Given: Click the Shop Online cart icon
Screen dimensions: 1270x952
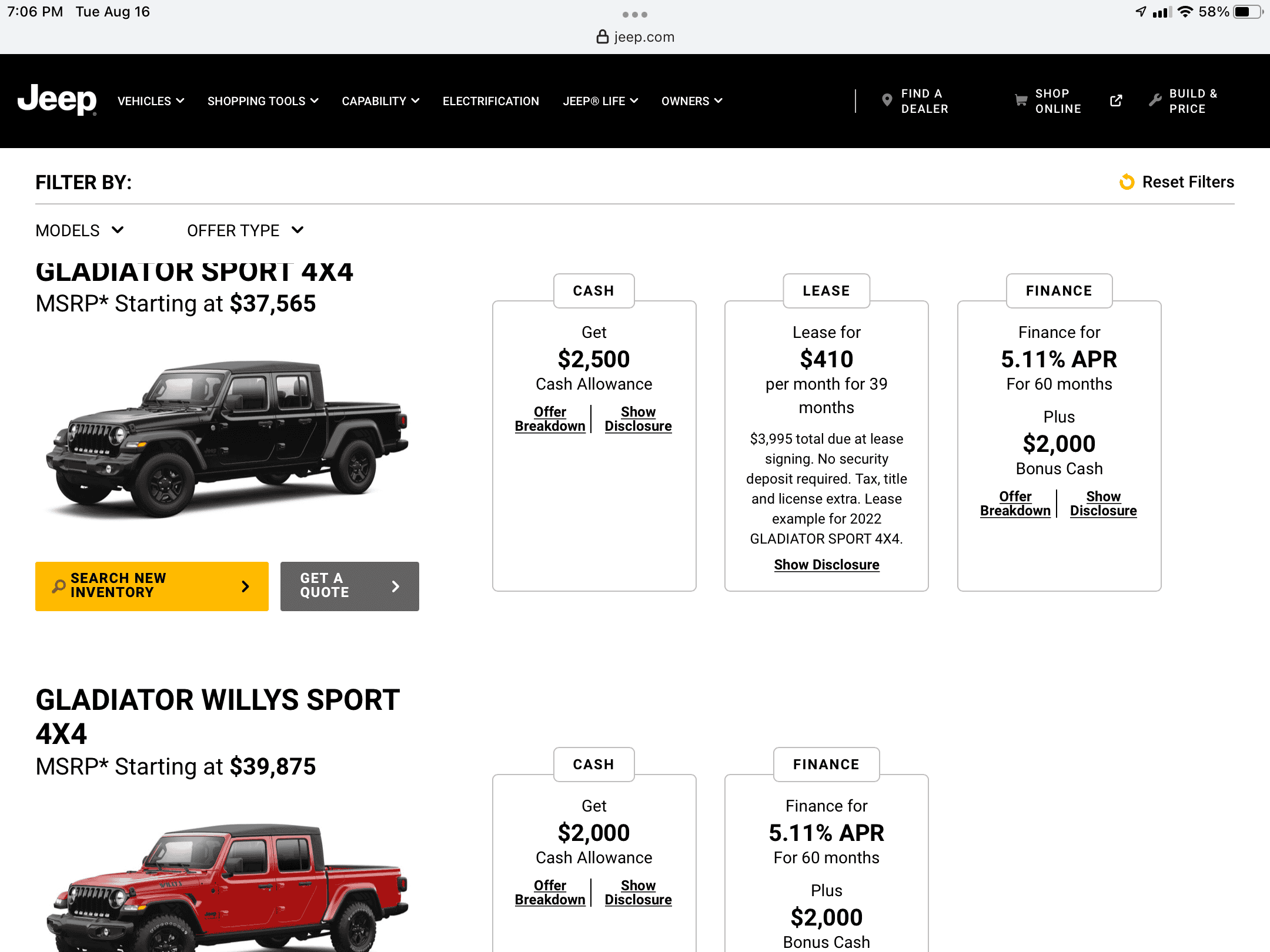Looking at the screenshot, I should pos(1021,100).
